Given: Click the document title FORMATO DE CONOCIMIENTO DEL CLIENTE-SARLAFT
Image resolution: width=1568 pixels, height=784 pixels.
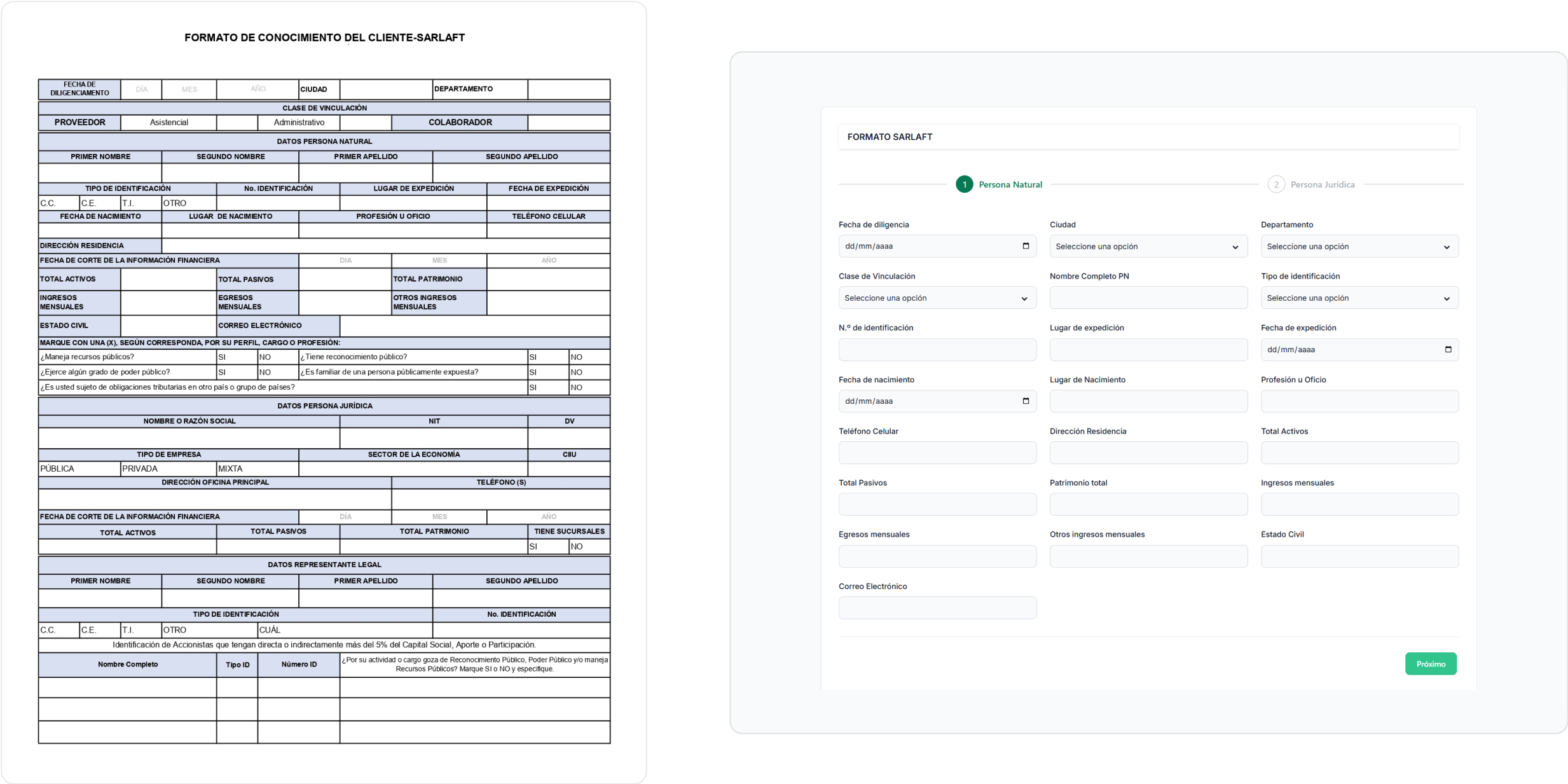Looking at the screenshot, I should [x=324, y=38].
